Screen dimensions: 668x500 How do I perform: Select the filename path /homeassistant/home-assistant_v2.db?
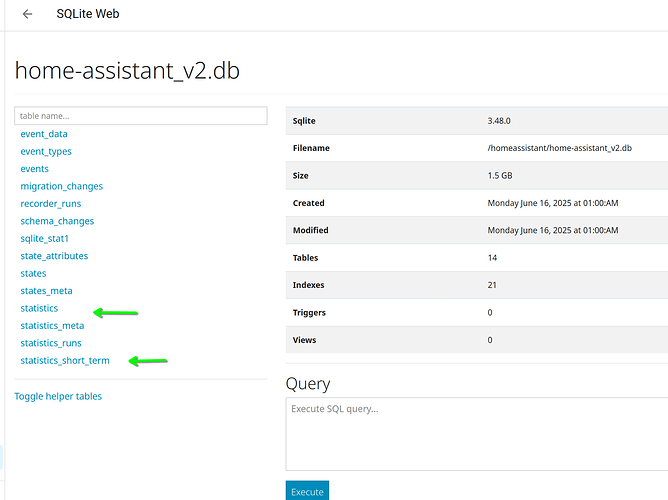pyautogui.click(x=559, y=148)
